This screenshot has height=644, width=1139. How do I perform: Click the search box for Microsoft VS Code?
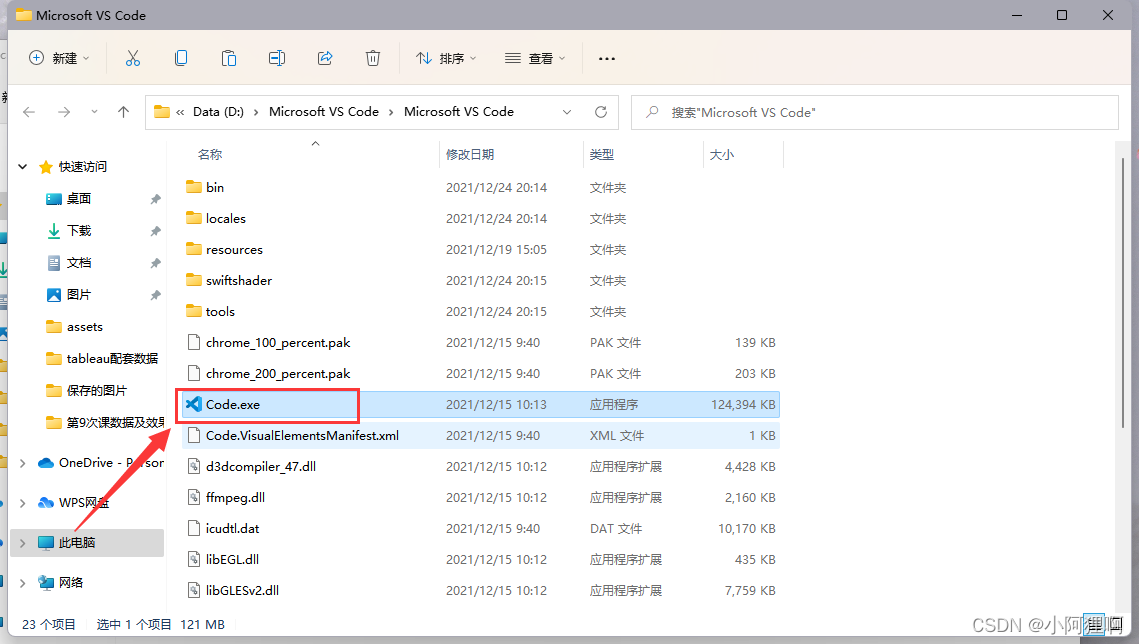[875, 113]
